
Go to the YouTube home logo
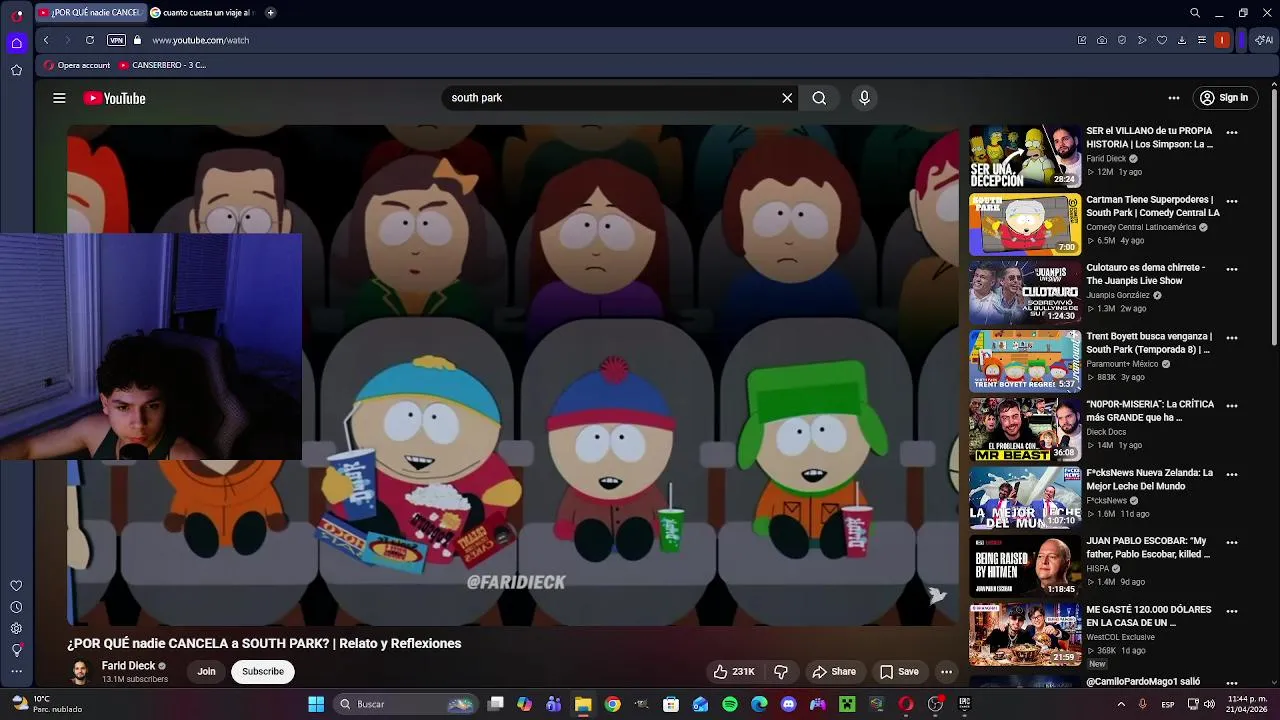click(114, 98)
